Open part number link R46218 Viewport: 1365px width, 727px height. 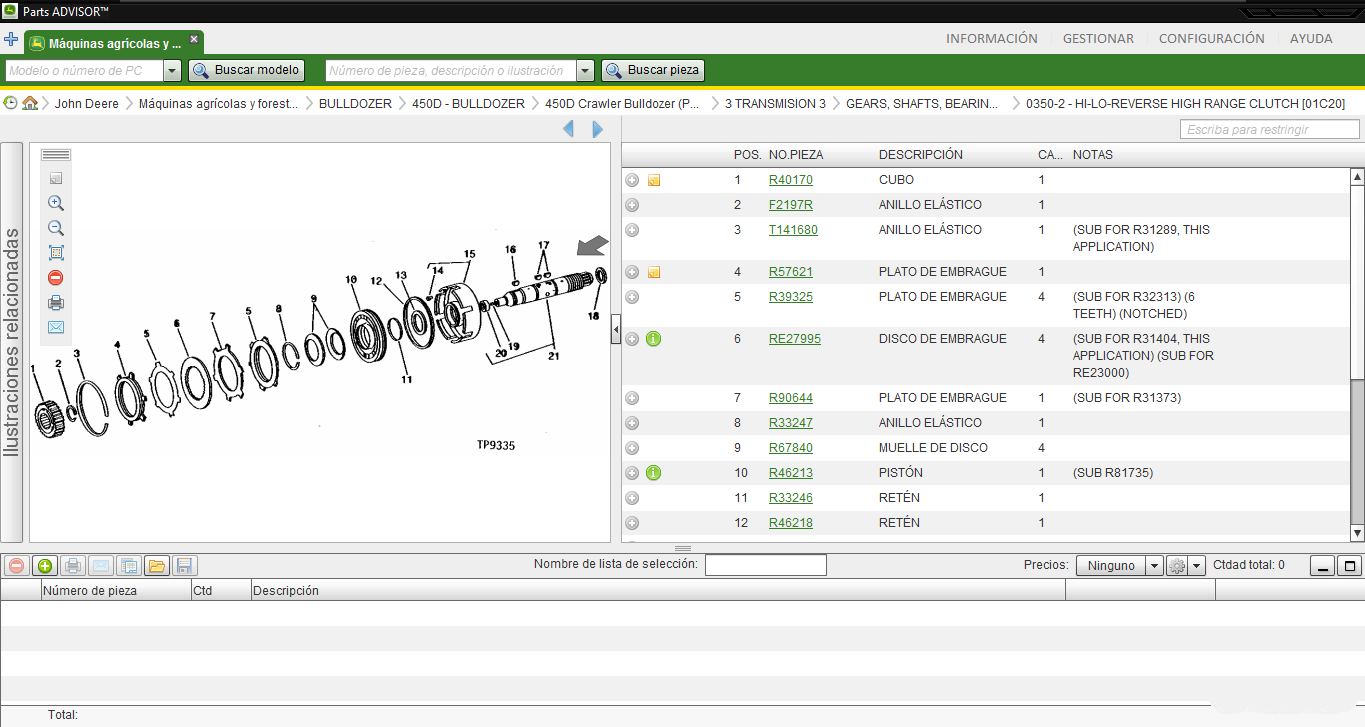(791, 523)
